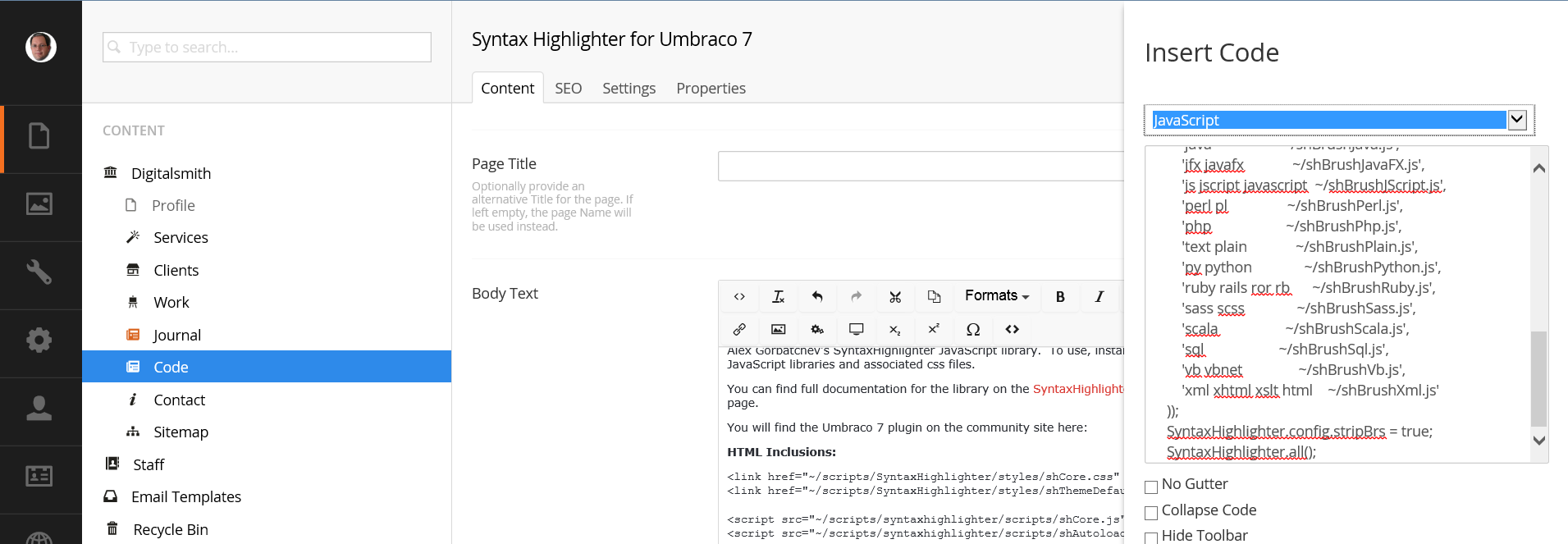Tick the Hide Toolbar checkbox
Viewport: 1568px width, 544px height.
(1151, 537)
